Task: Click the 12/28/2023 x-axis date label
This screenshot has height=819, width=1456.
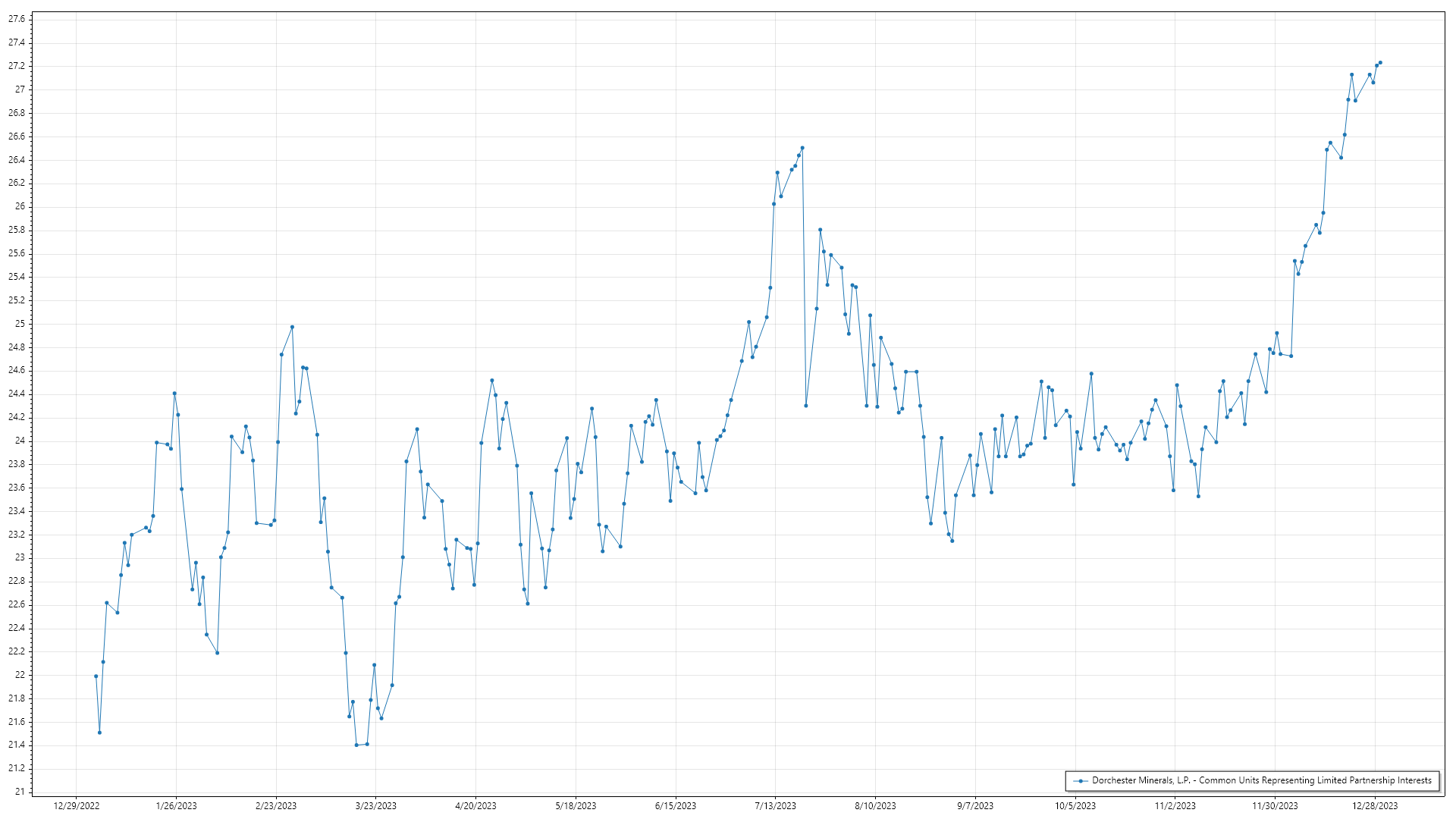Action: point(1375,806)
